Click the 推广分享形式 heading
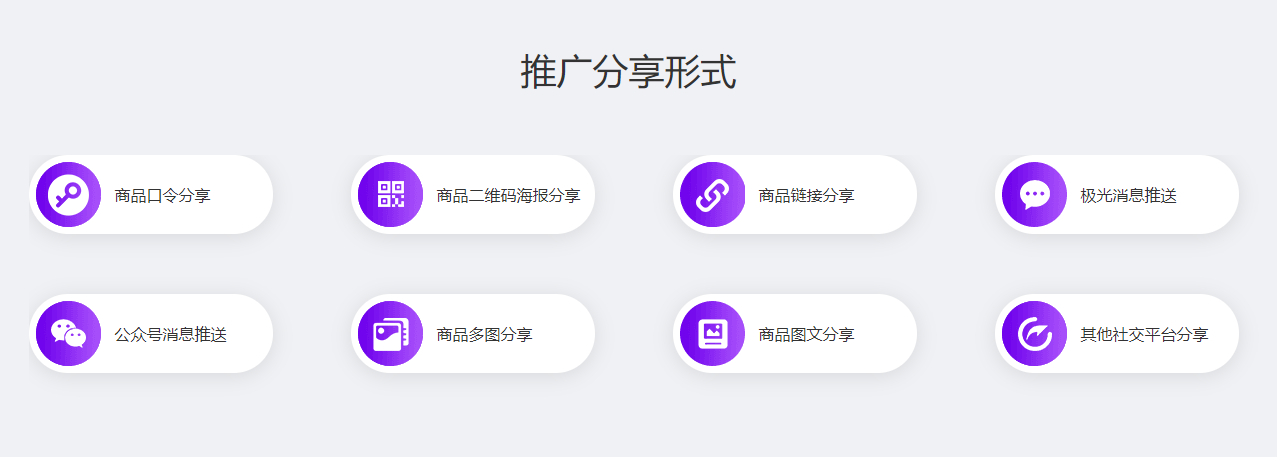This screenshot has height=457, width=1277. click(x=628, y=72)
